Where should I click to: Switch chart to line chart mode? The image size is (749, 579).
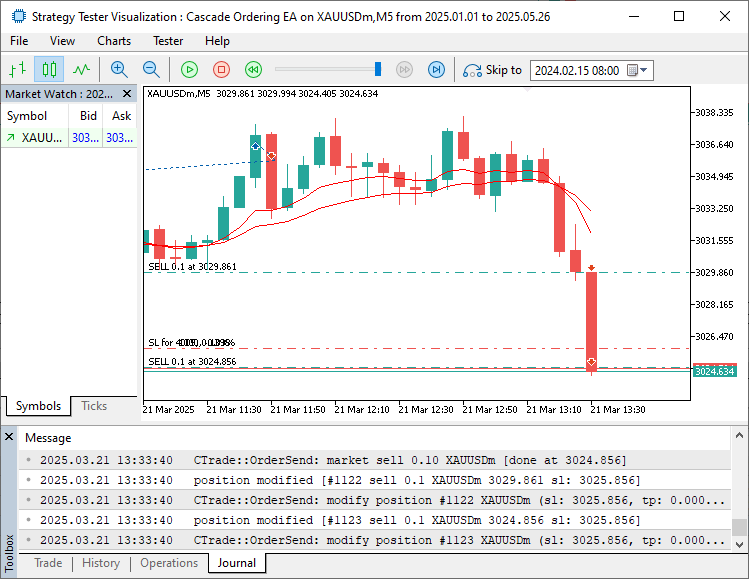click(81, 69)
